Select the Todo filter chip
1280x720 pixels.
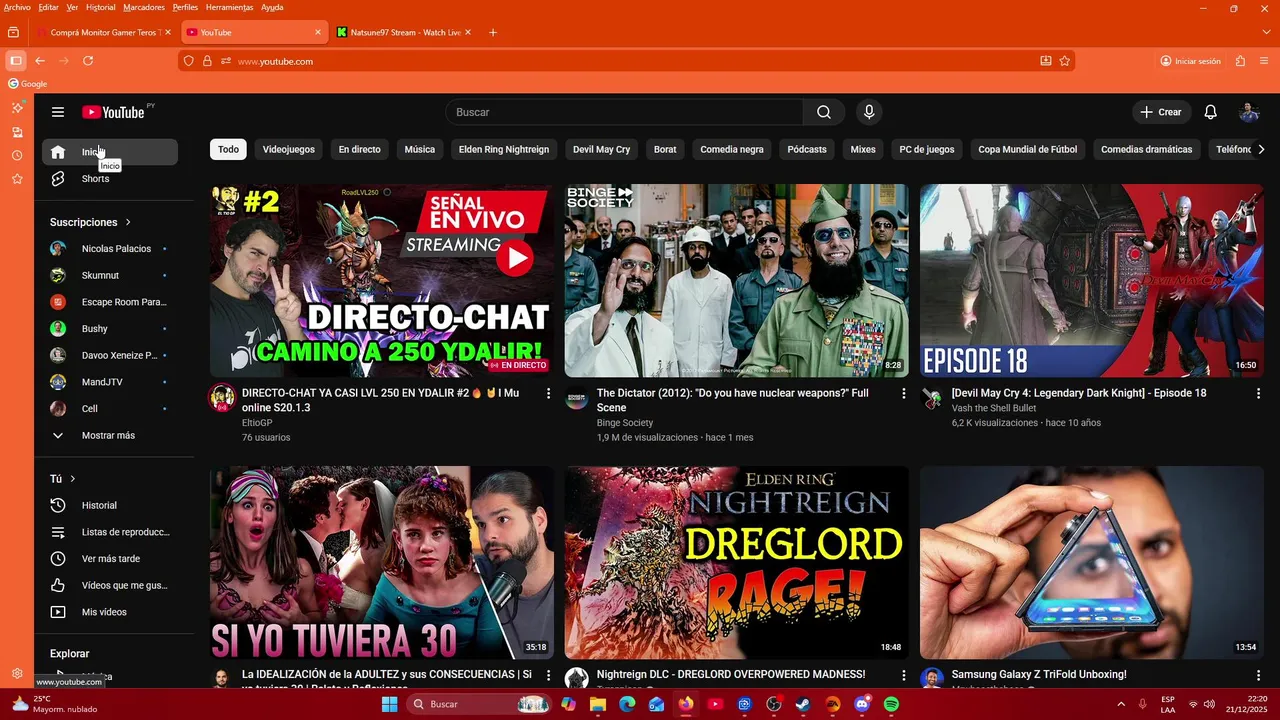(x=229, y=149)
